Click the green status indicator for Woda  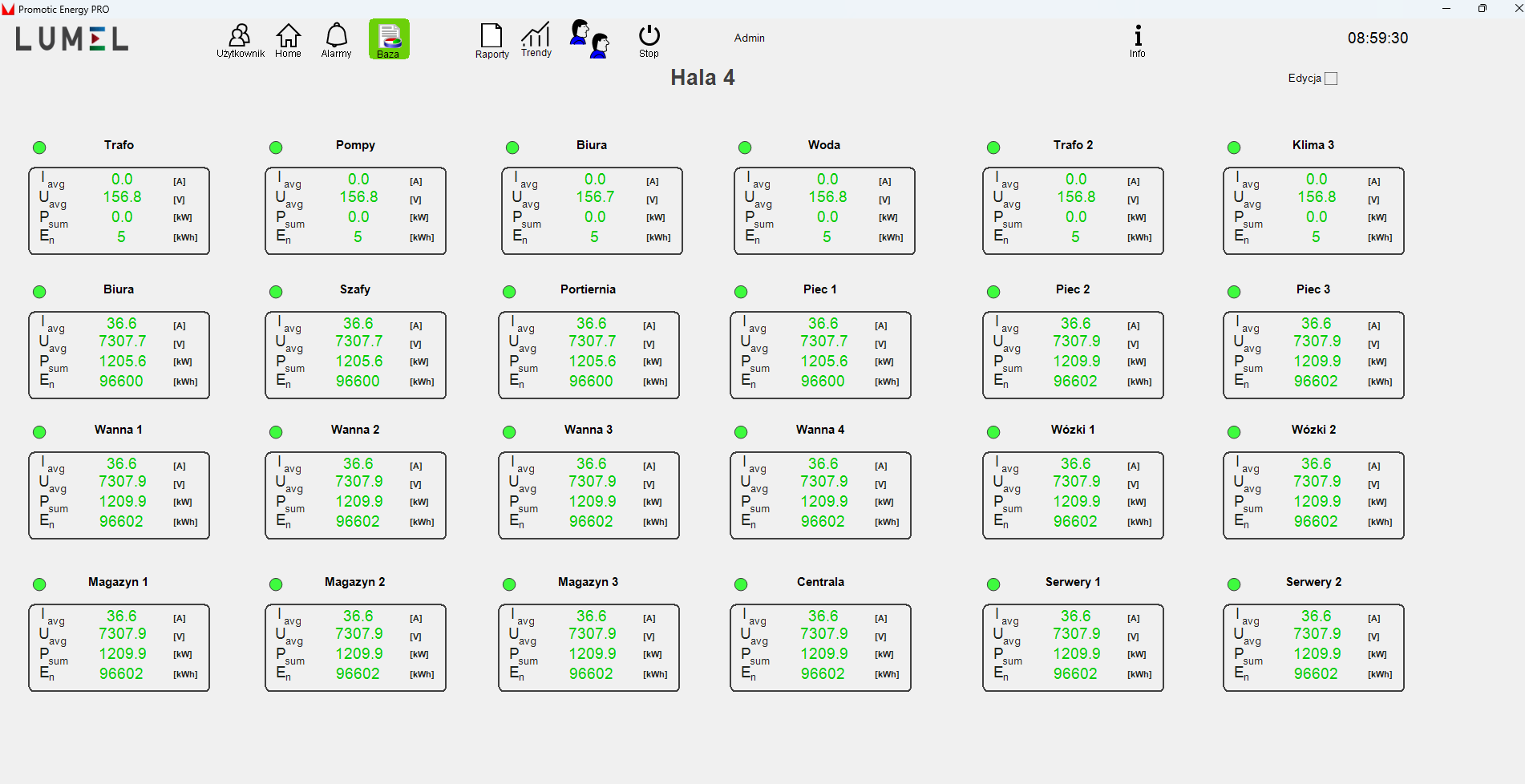(745, 148)
